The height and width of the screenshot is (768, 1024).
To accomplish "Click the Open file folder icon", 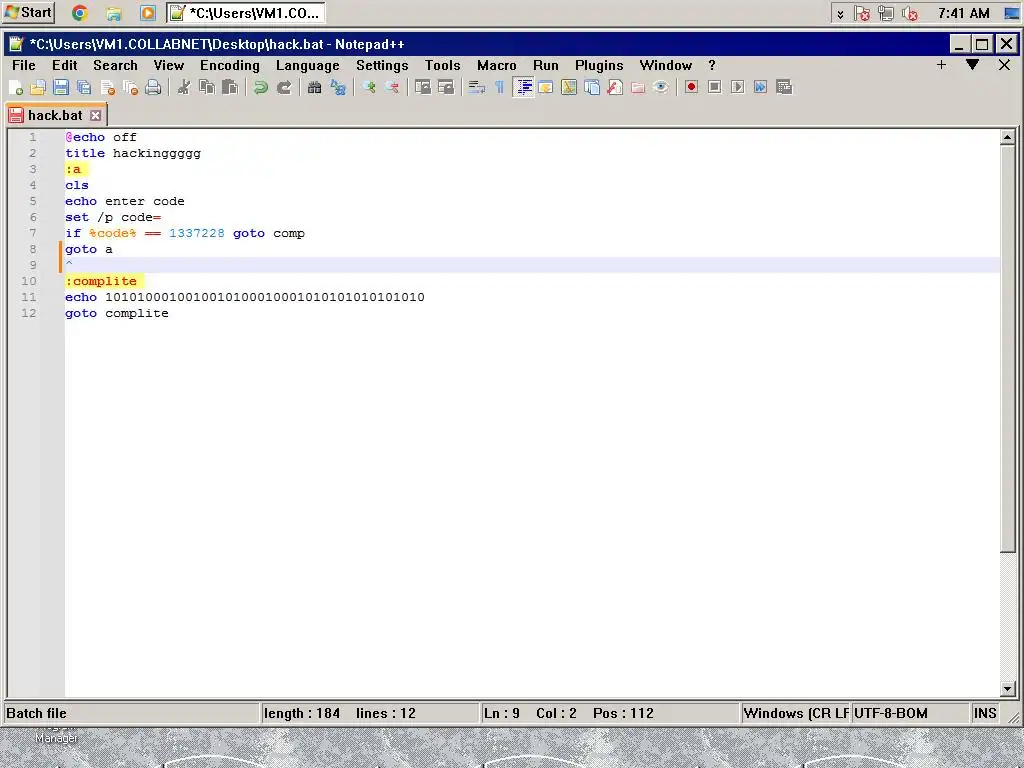I will [39, 88].
